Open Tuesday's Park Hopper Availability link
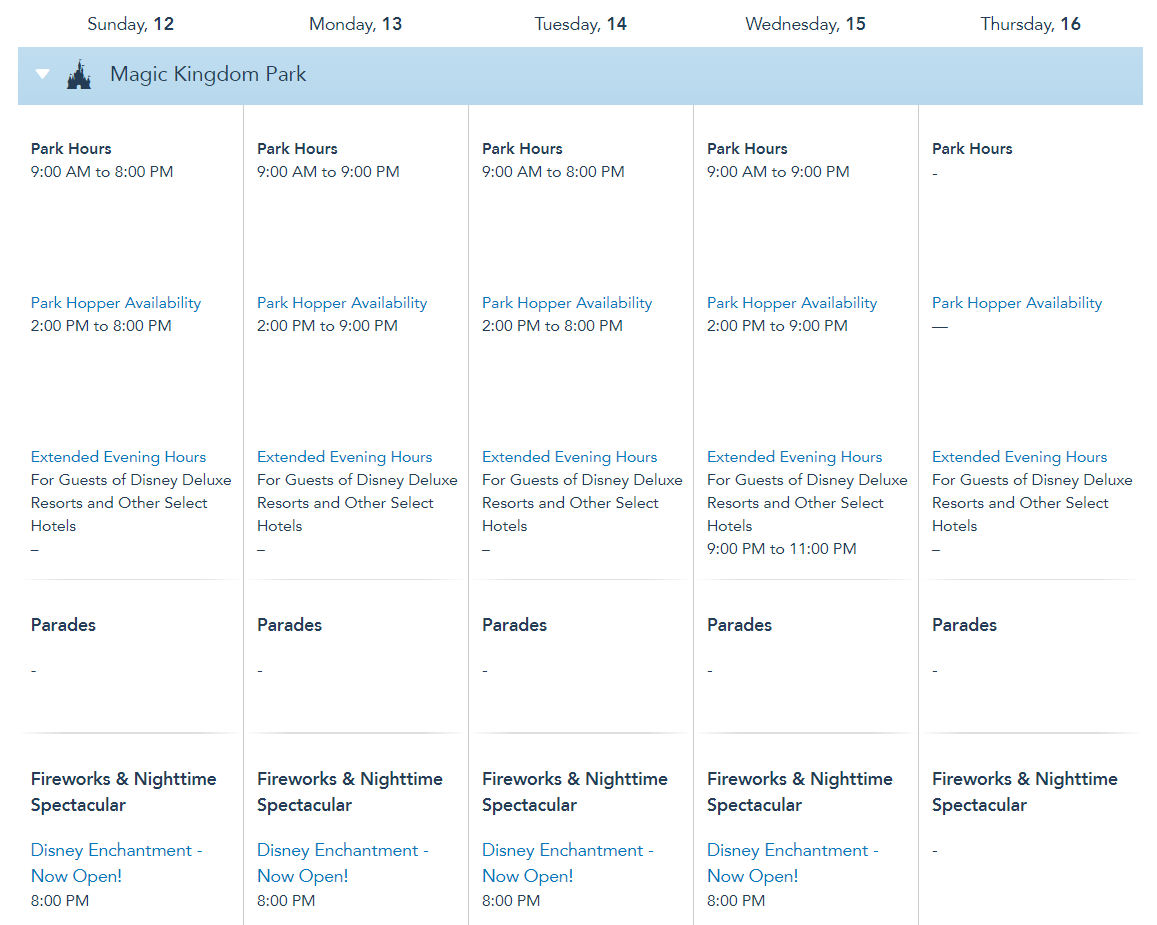 click(x=567, y=303)
